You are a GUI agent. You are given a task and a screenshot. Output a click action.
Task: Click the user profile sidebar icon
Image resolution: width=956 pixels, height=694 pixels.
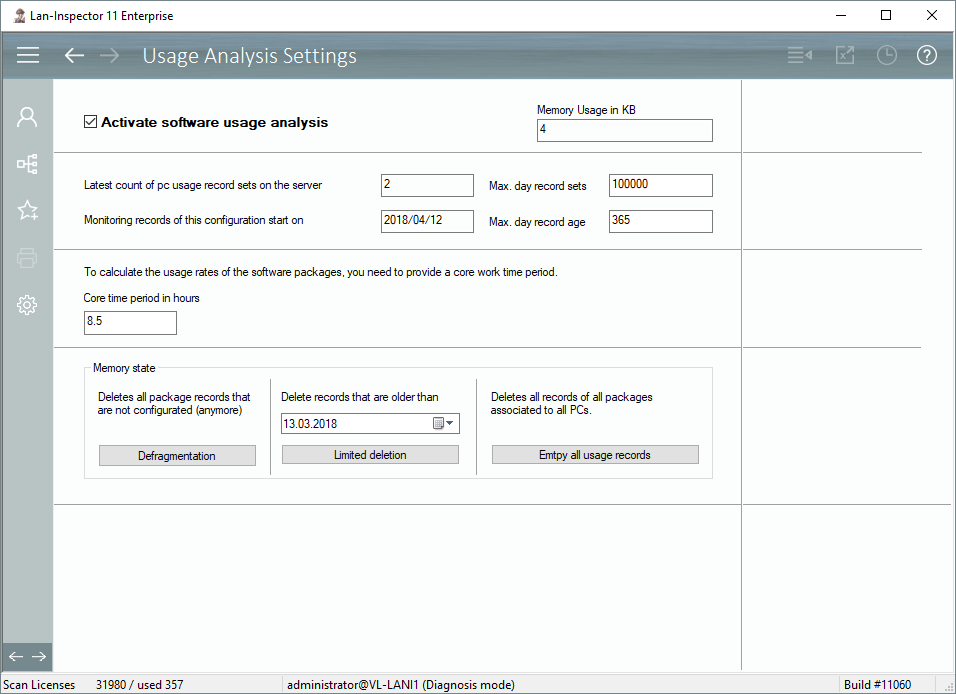(27, 117)
